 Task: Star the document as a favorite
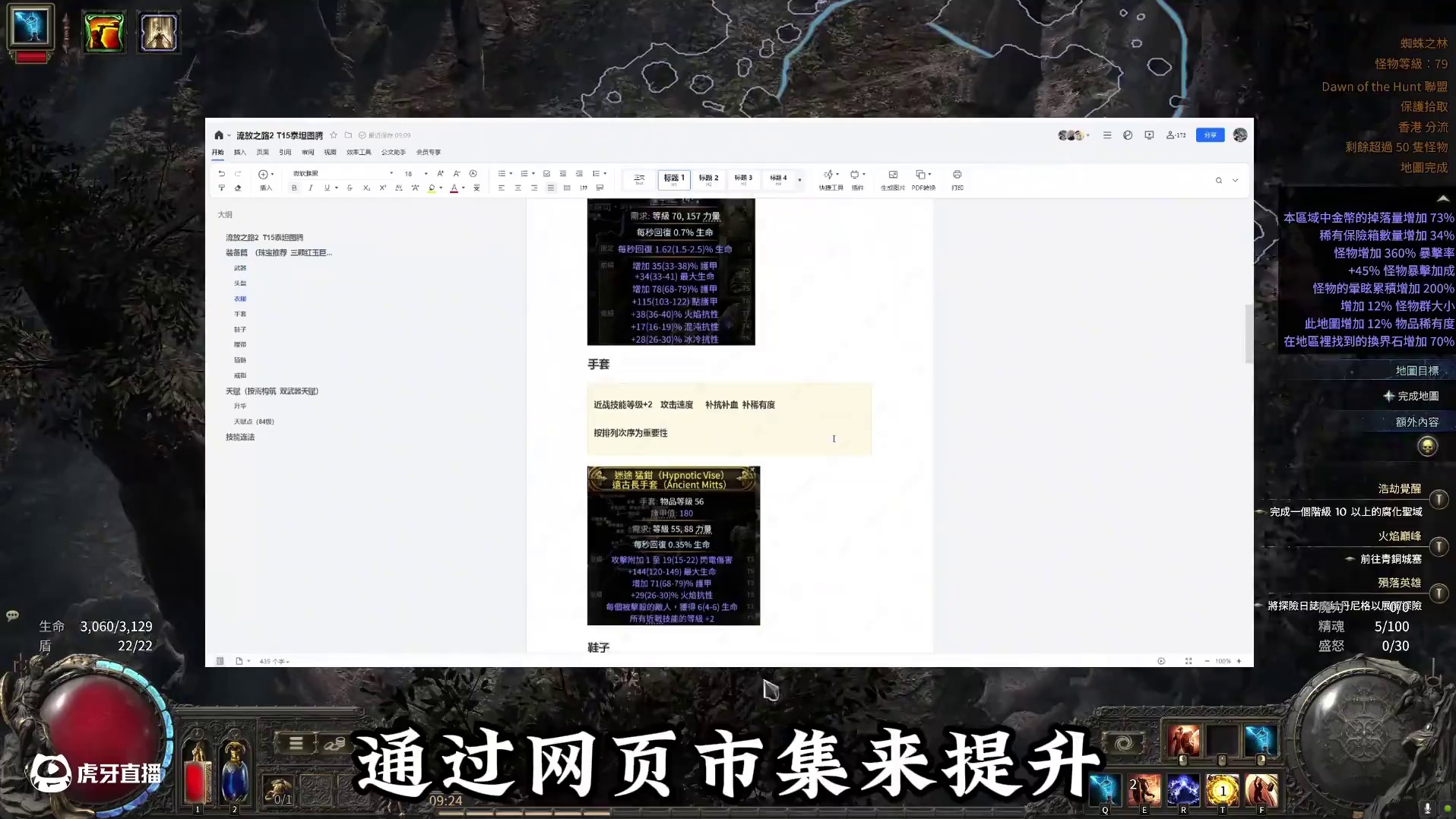[333, 134]
